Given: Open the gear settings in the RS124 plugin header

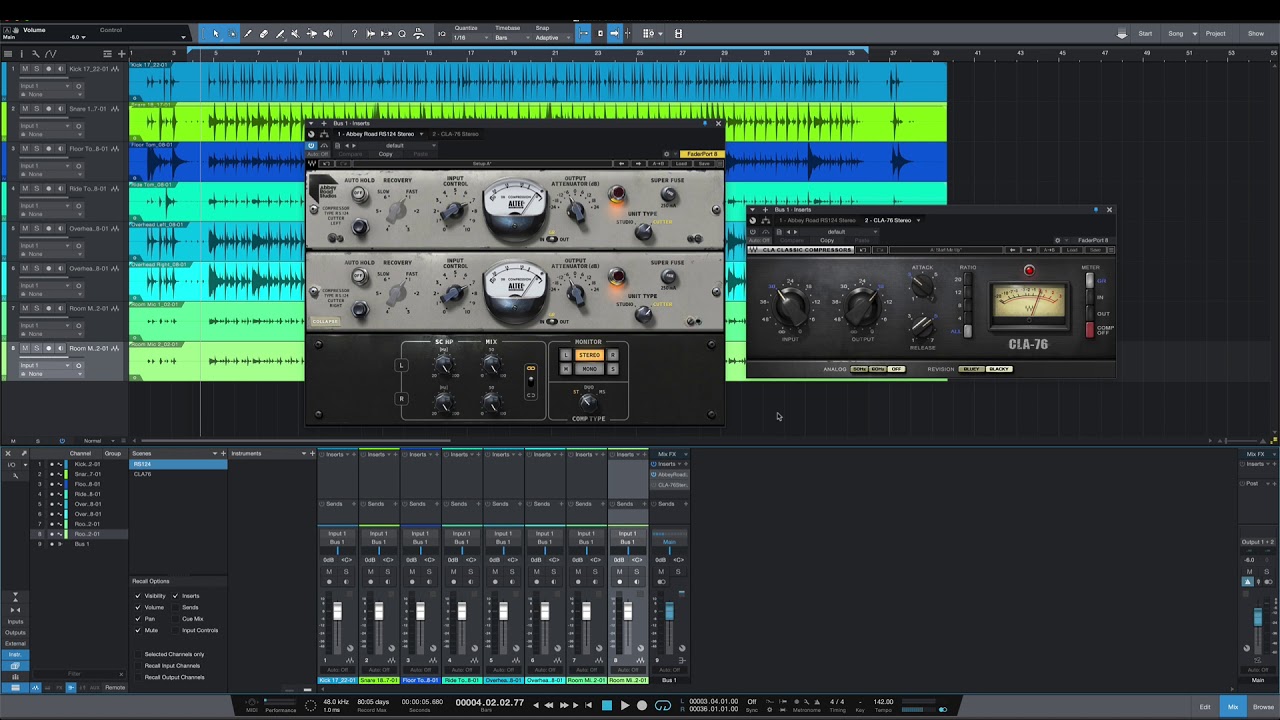Looking at the screenshot, I should [666, 154].
